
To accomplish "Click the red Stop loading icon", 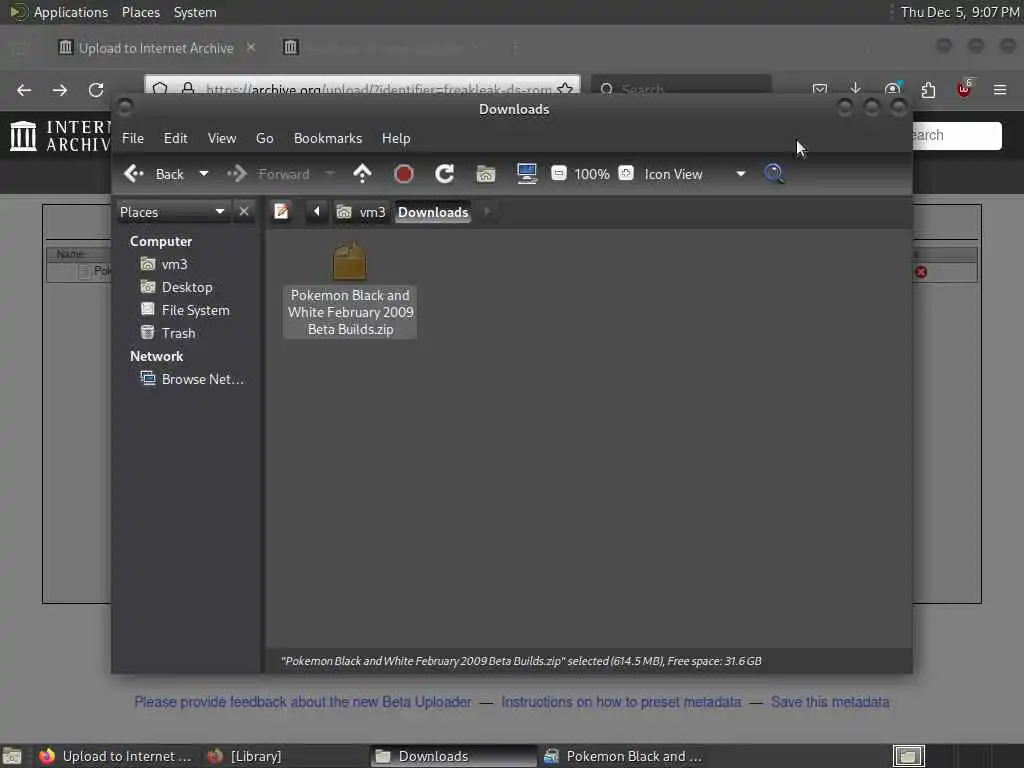I will tap(404, 174).
